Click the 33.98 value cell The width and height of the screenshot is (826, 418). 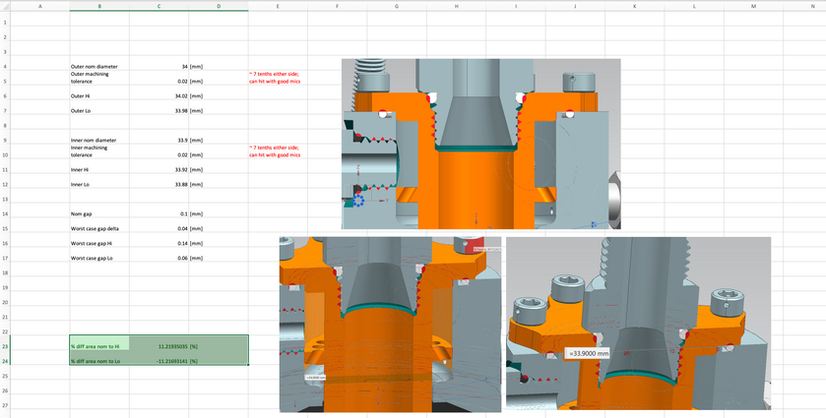coord(159,111)
